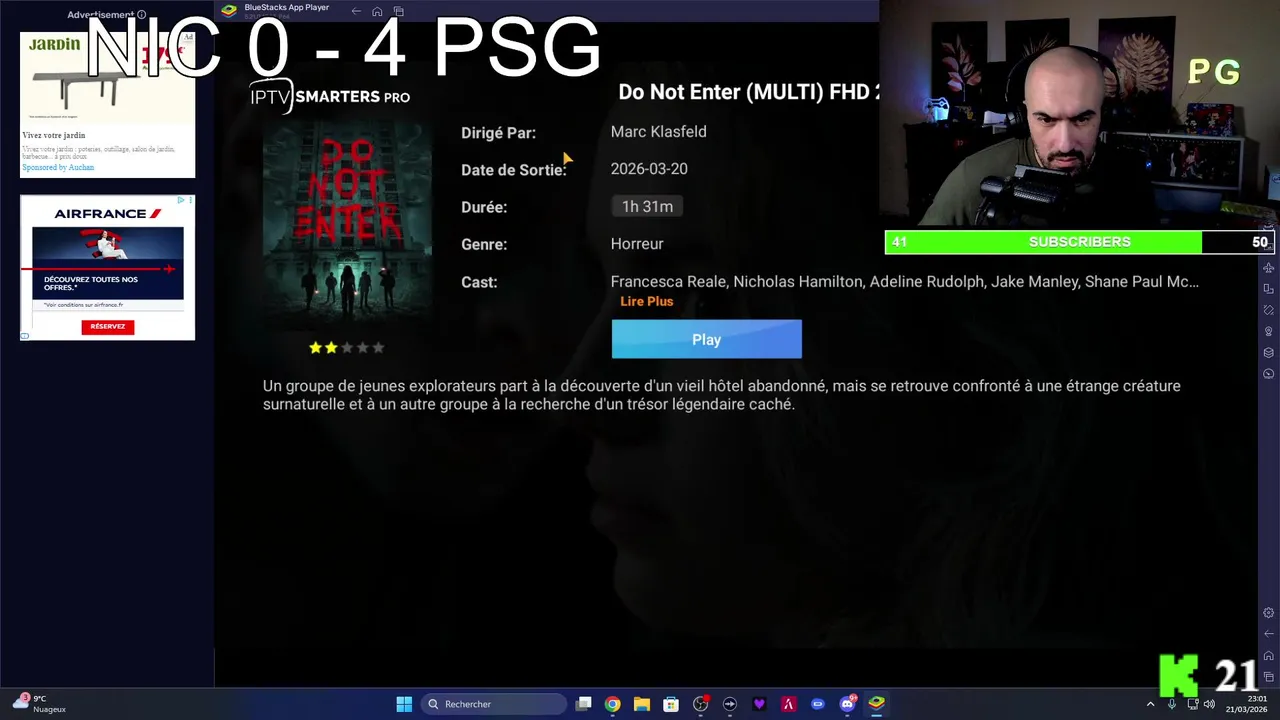Open Discord from the taskbar
The height and width of the screenshot is (720, 1280).
point(847,704)
